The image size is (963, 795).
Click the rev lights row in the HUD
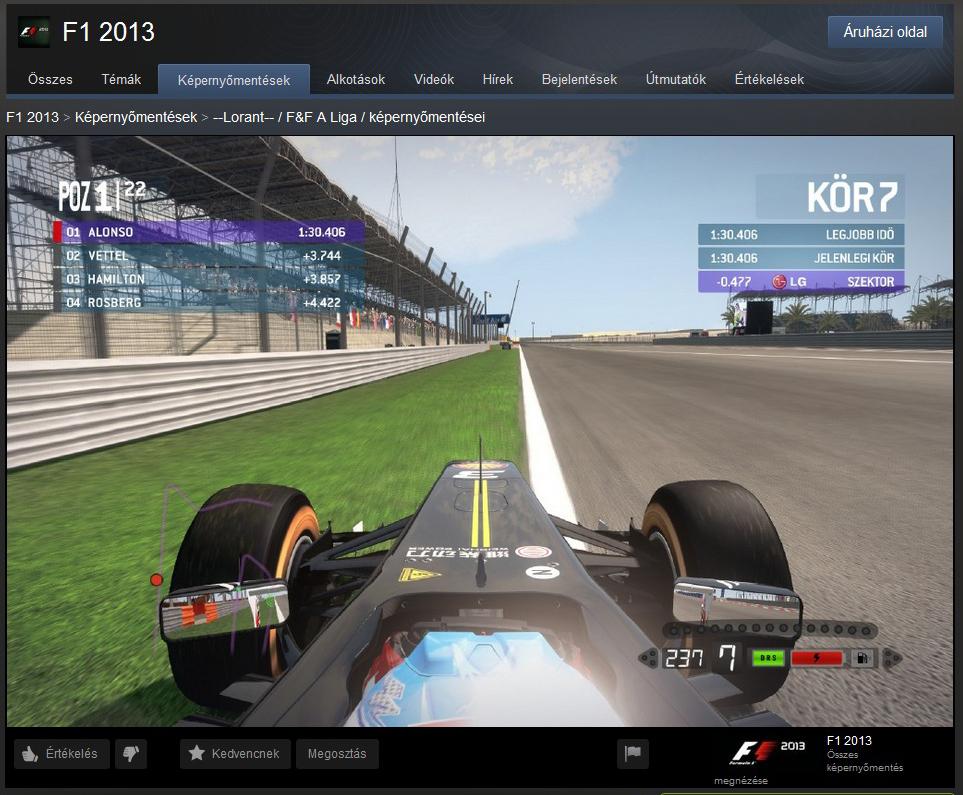click(770, 629)
